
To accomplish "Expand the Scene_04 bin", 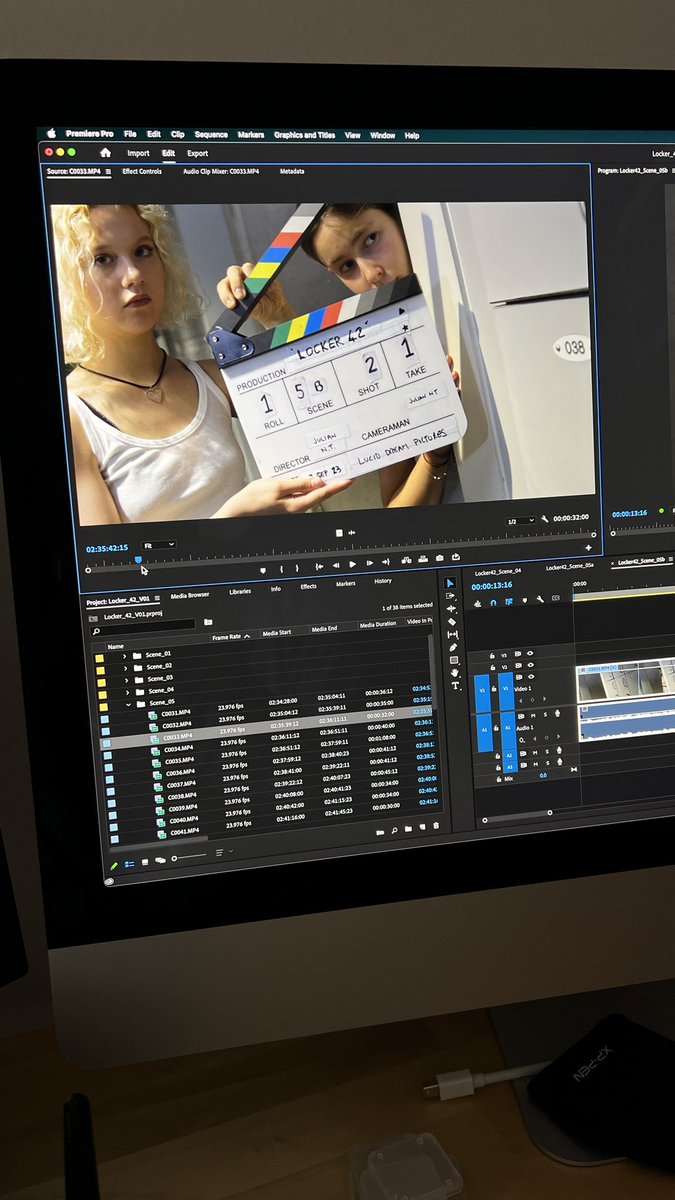I will [x=128, y=693].
